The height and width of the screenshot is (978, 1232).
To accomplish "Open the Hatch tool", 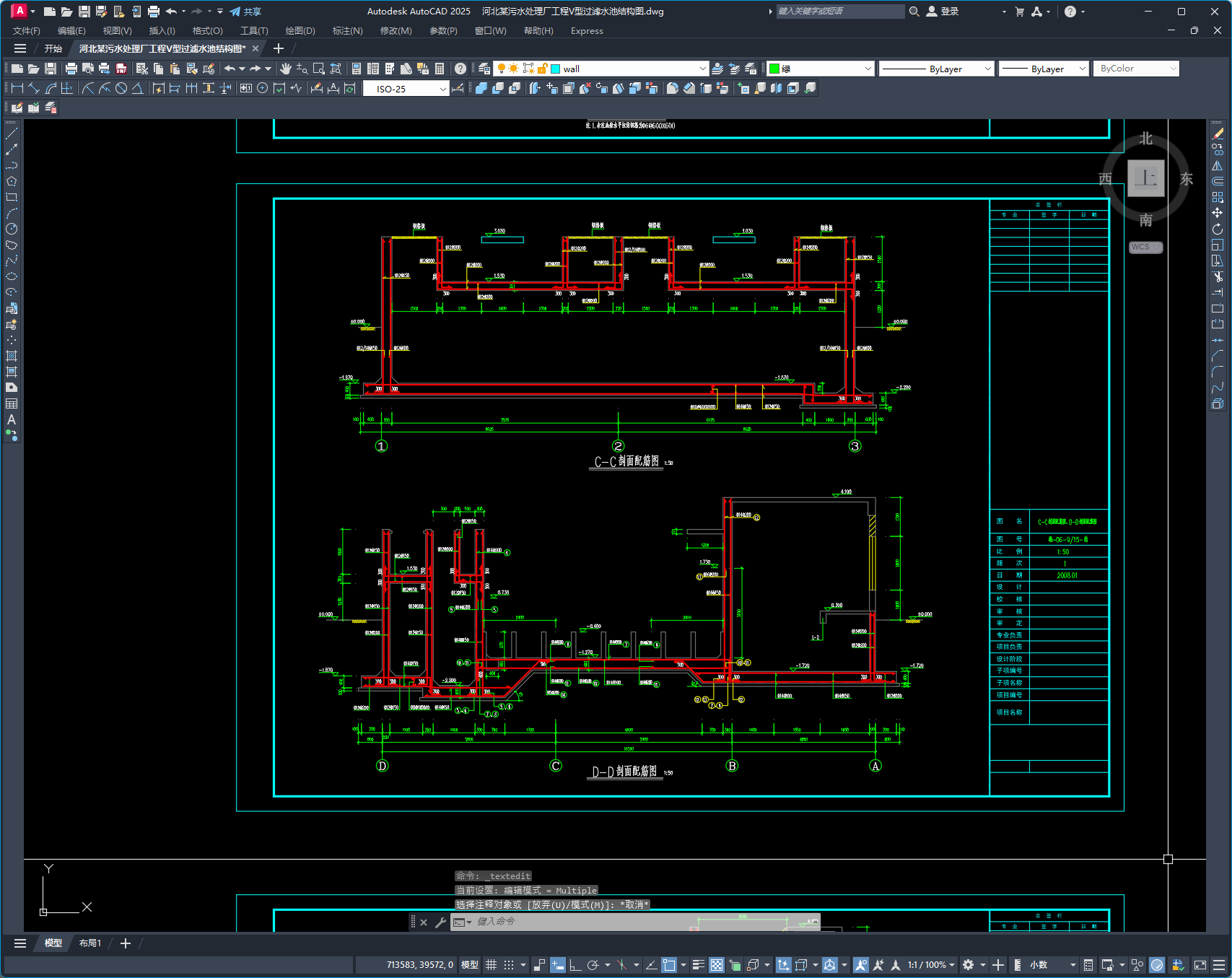I will pos(12,356).
